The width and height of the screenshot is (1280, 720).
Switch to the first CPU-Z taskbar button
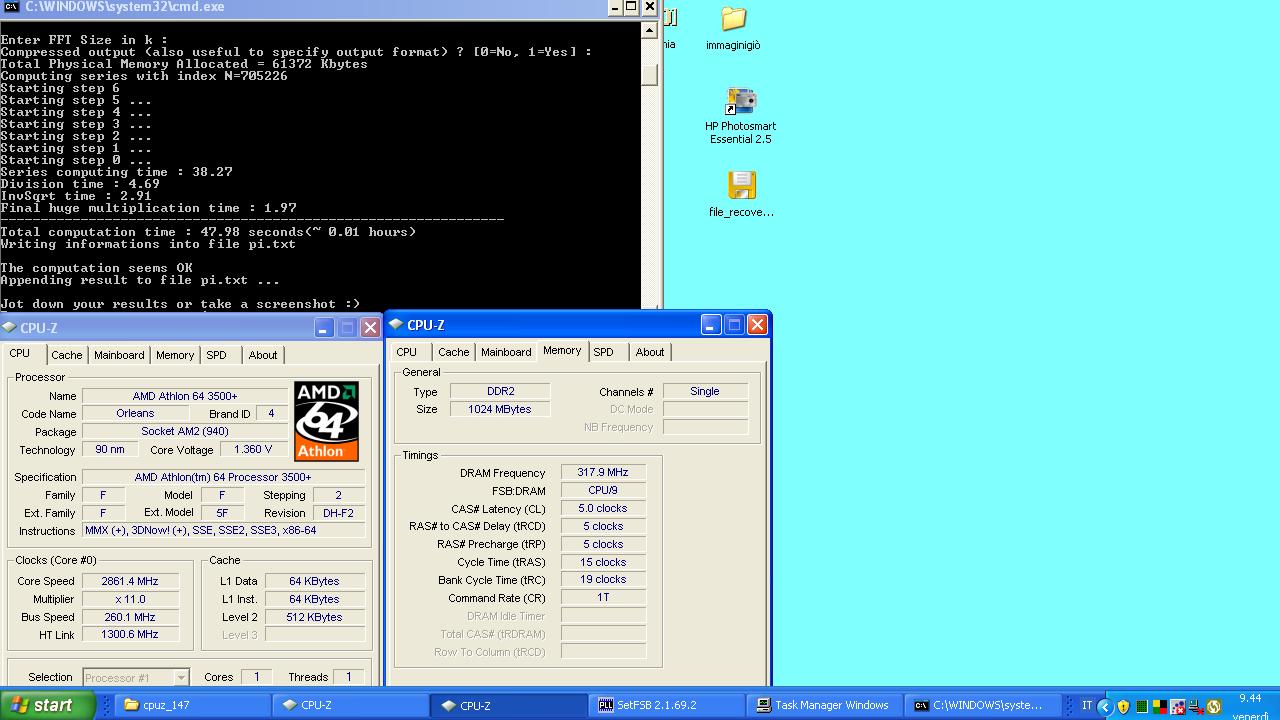click(x=349, y=705)
